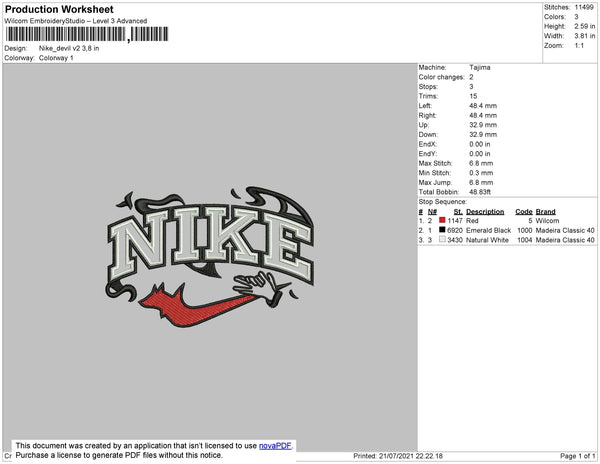This screenshot has height=464, width=600.
Task: Click the Trims value 15
Action: coord(473,96)
